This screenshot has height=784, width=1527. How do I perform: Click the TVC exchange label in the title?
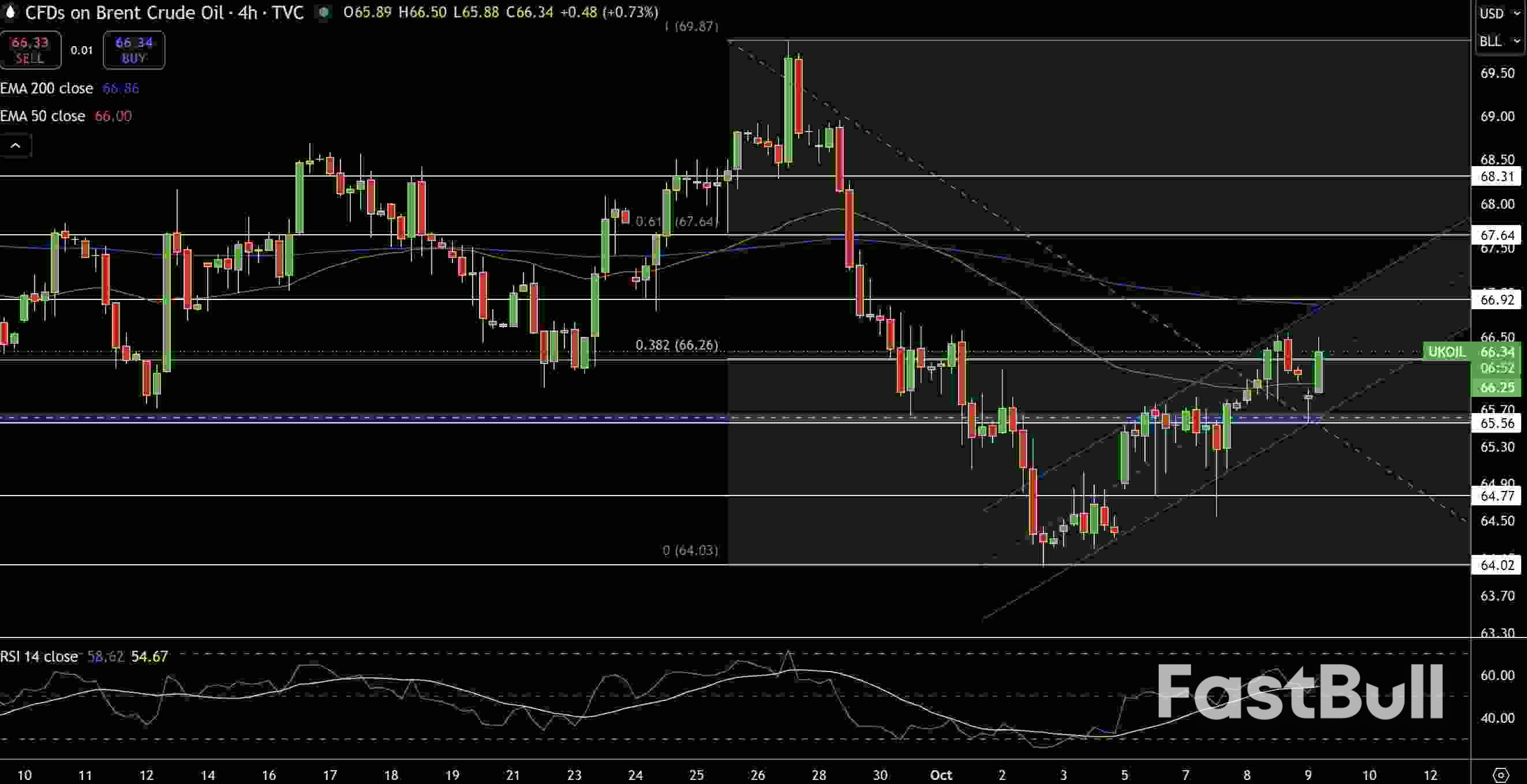coord(289,13)
